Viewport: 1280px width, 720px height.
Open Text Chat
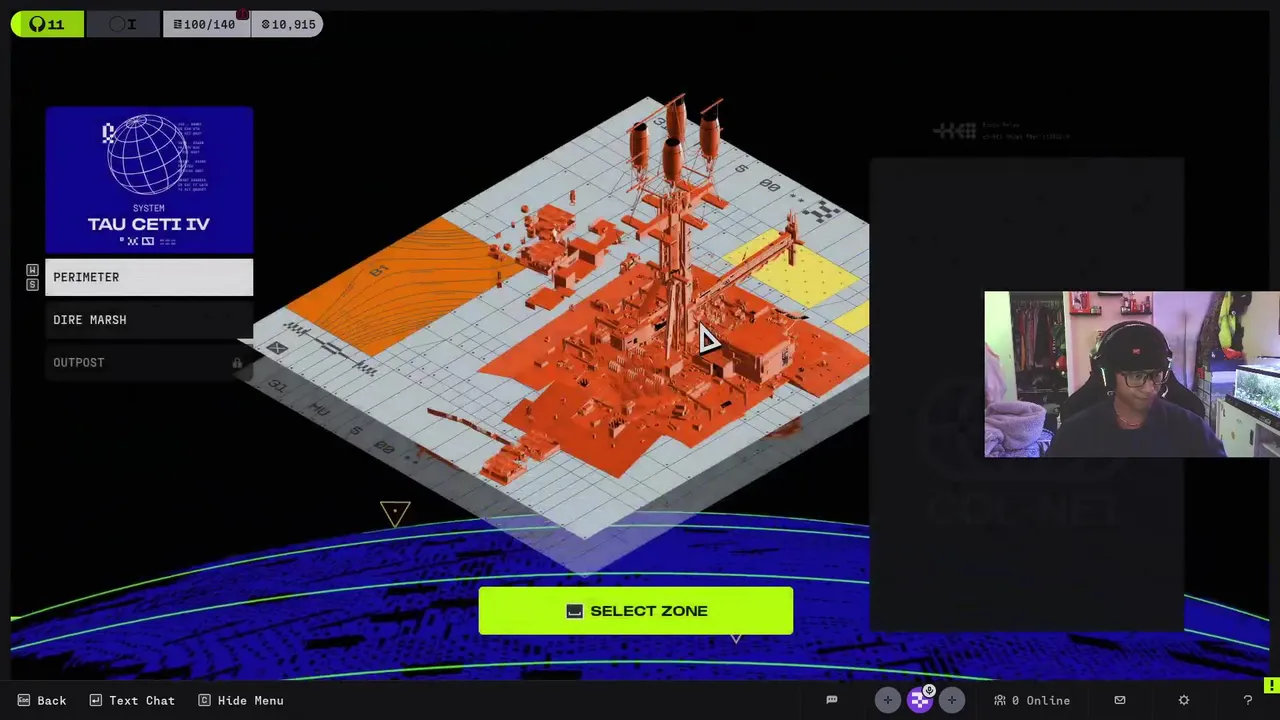131,700
